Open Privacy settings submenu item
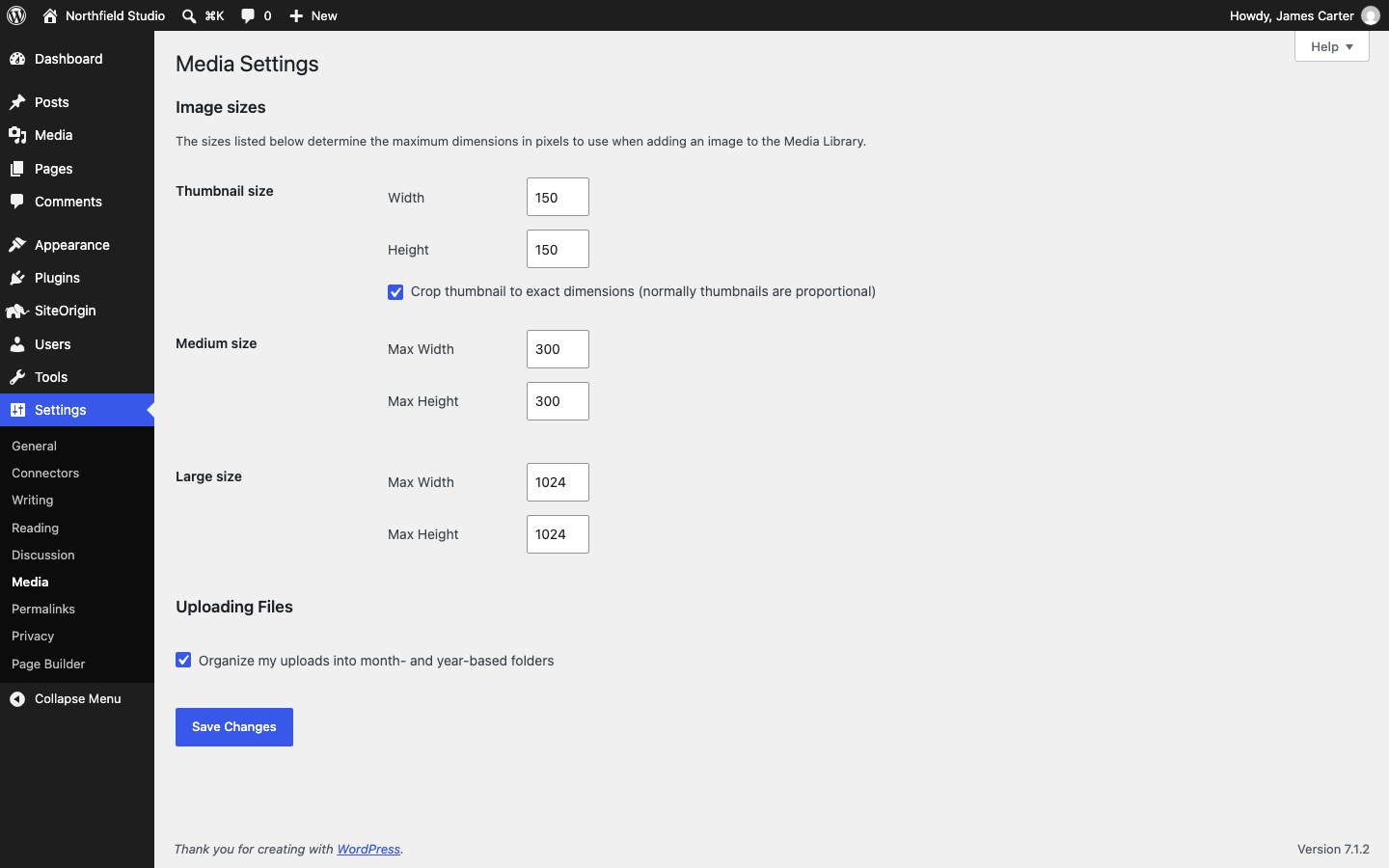 (33, 637)
